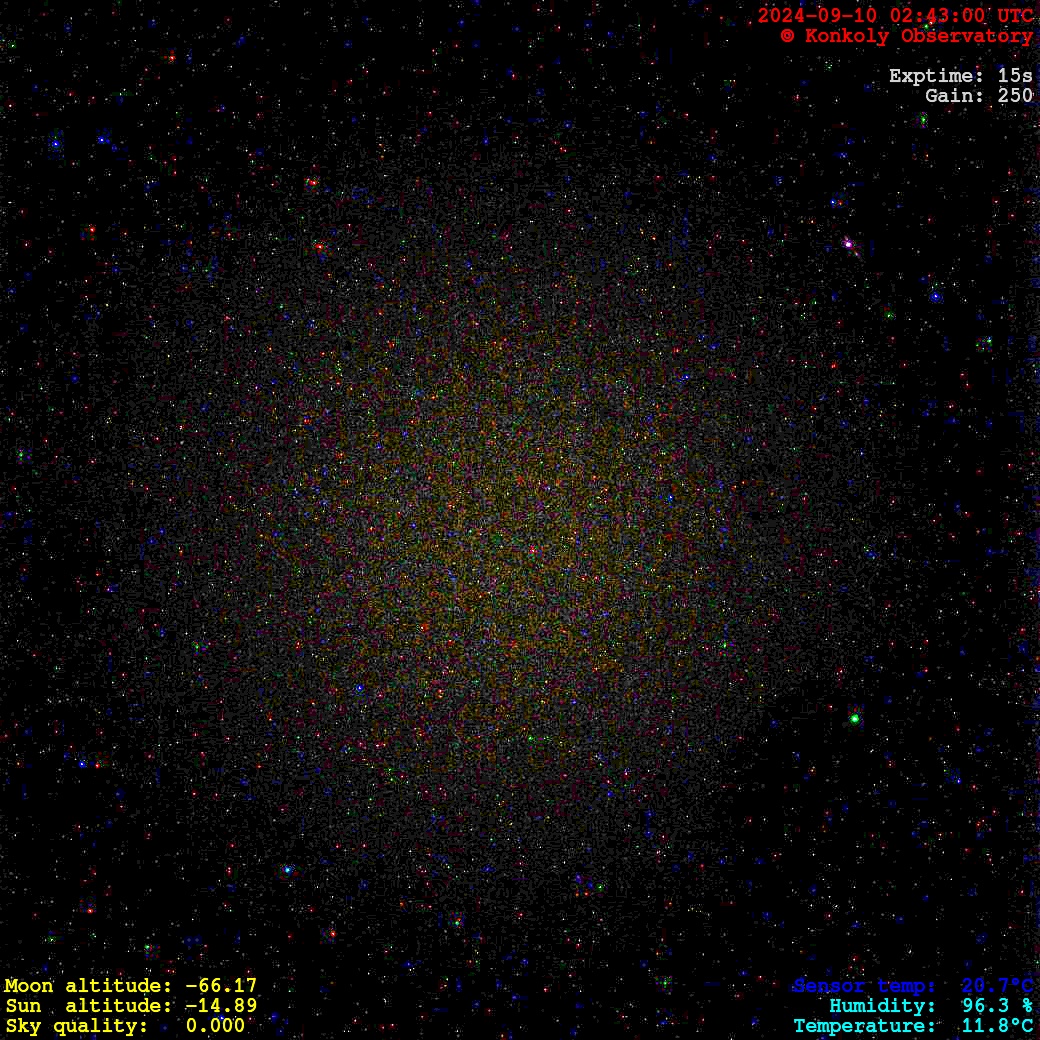This screenshot has width=1040, height=1040.
Task: Click the 0.000 sky quality number
Action: pos(215,1026)
